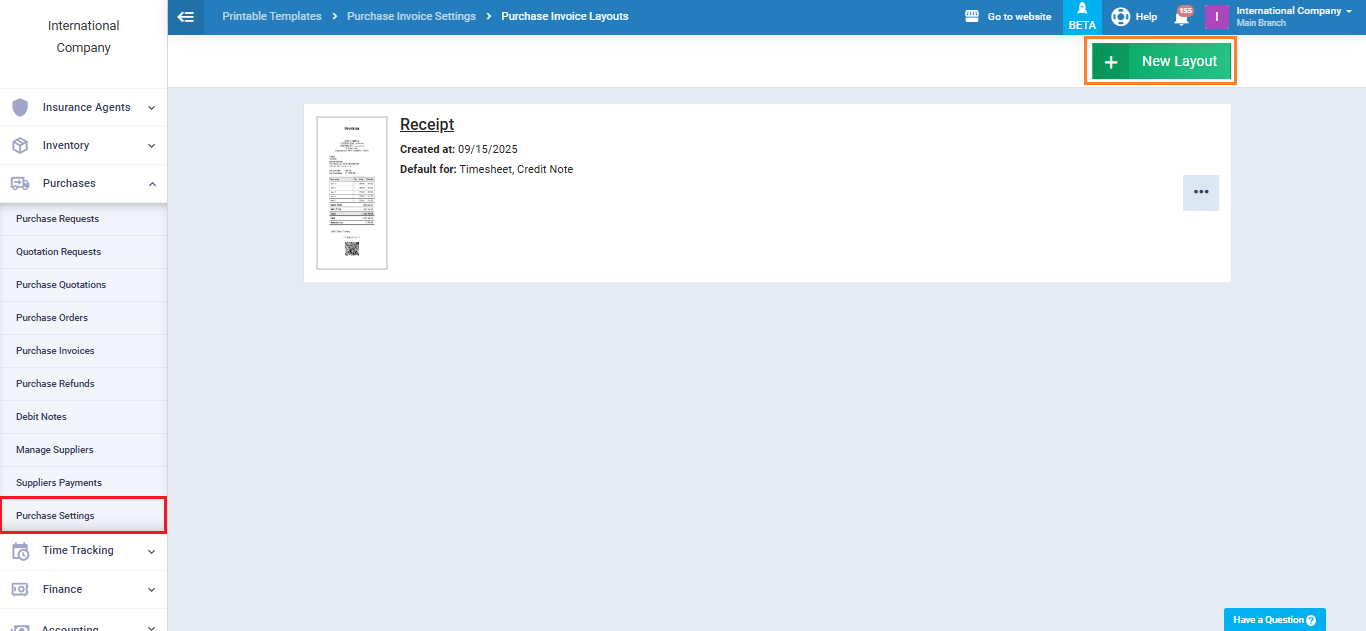Open the Help lifebuoy icon
1366x631 pixels.
click(1121, 17)
